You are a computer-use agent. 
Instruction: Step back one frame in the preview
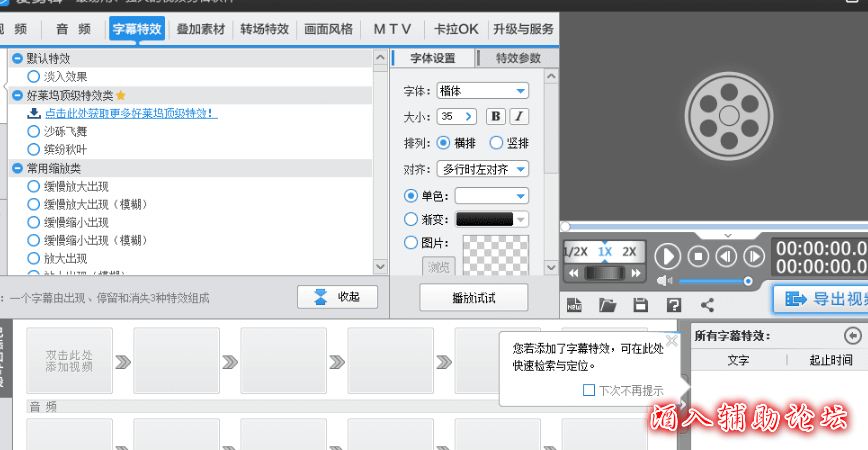(x=726, y=255)
